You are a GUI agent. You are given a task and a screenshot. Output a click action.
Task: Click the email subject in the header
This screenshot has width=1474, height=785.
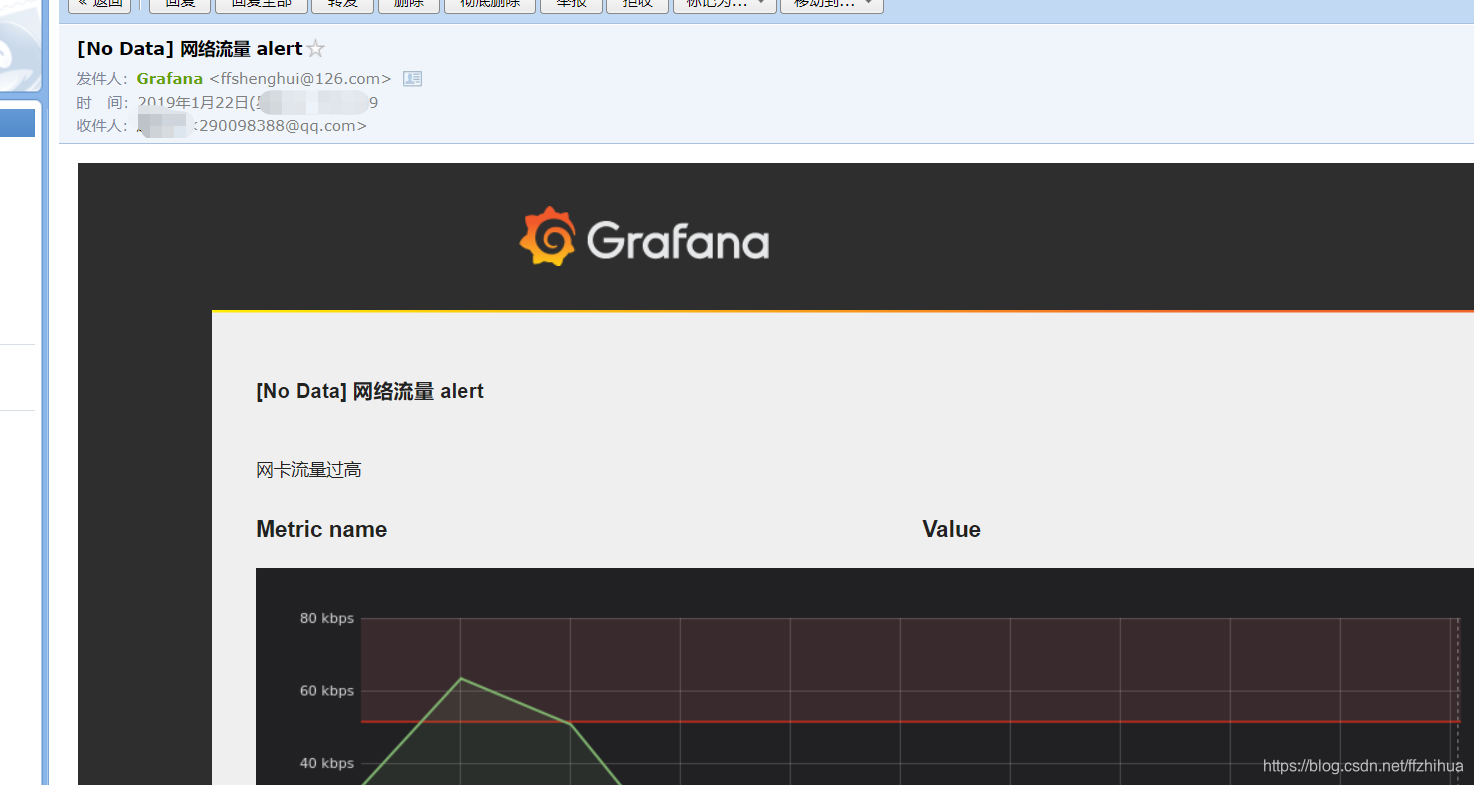(x=190, y=49)
